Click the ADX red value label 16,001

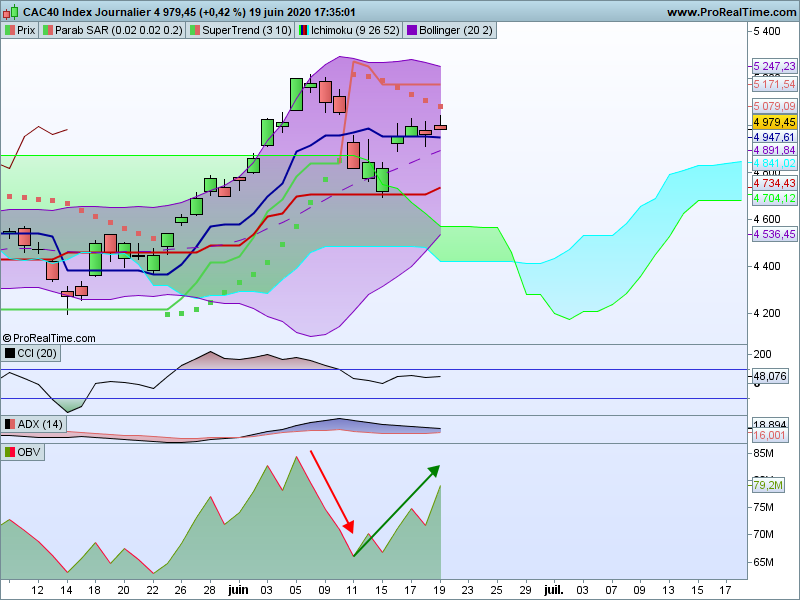click(769, 435)
